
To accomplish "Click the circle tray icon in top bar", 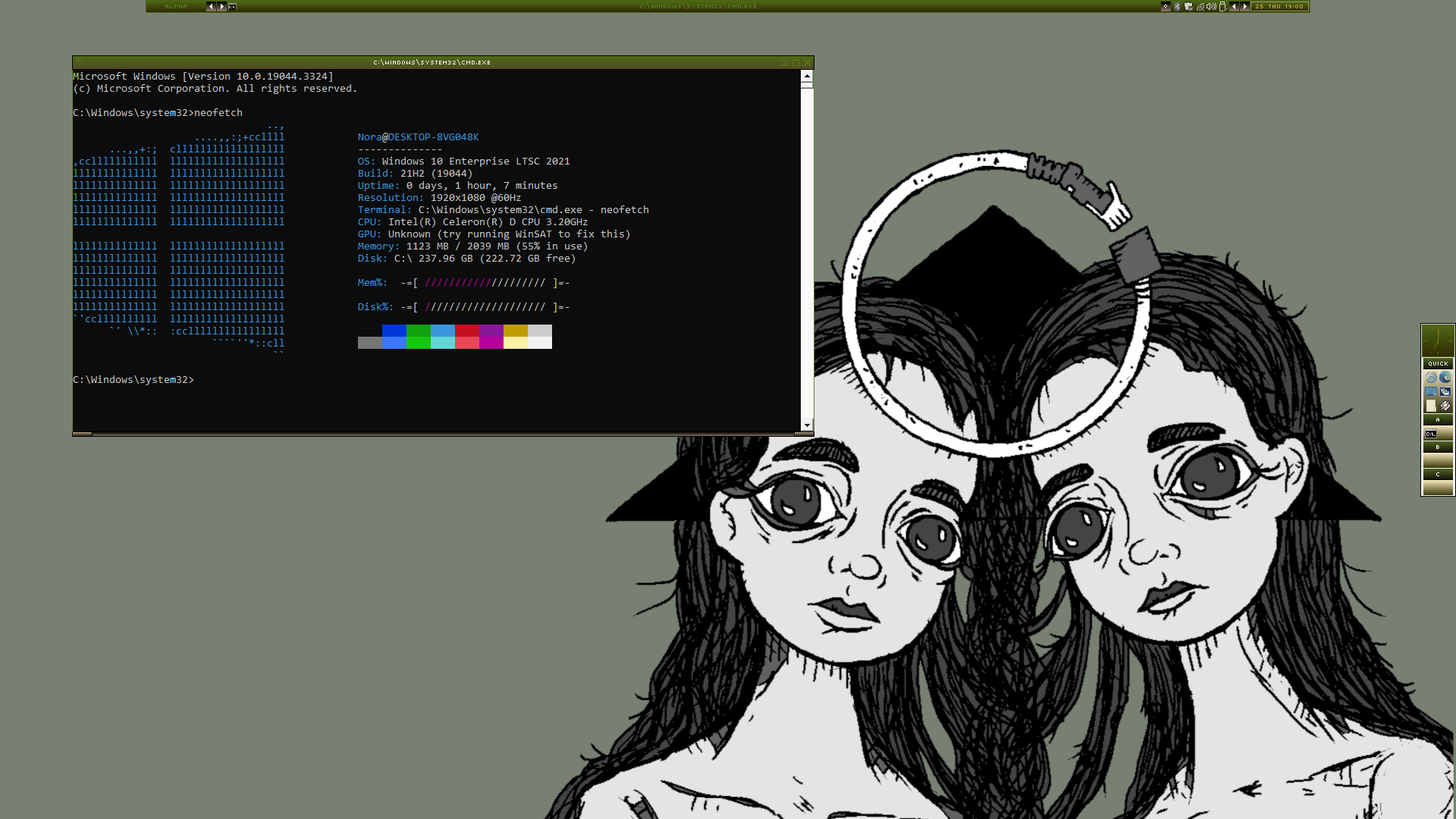I will 1166,6.
